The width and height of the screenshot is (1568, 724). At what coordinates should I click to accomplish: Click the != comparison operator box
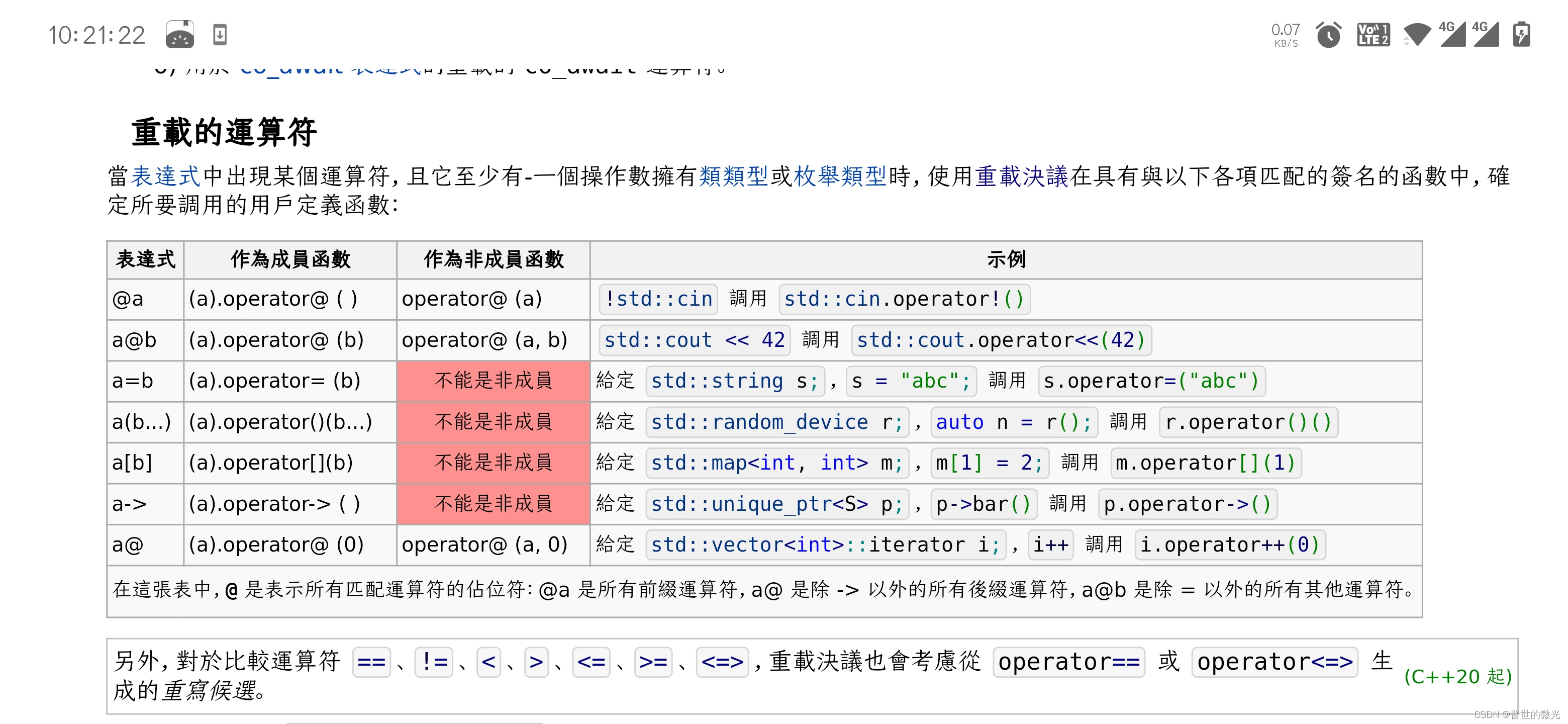(x=434, y=662)
